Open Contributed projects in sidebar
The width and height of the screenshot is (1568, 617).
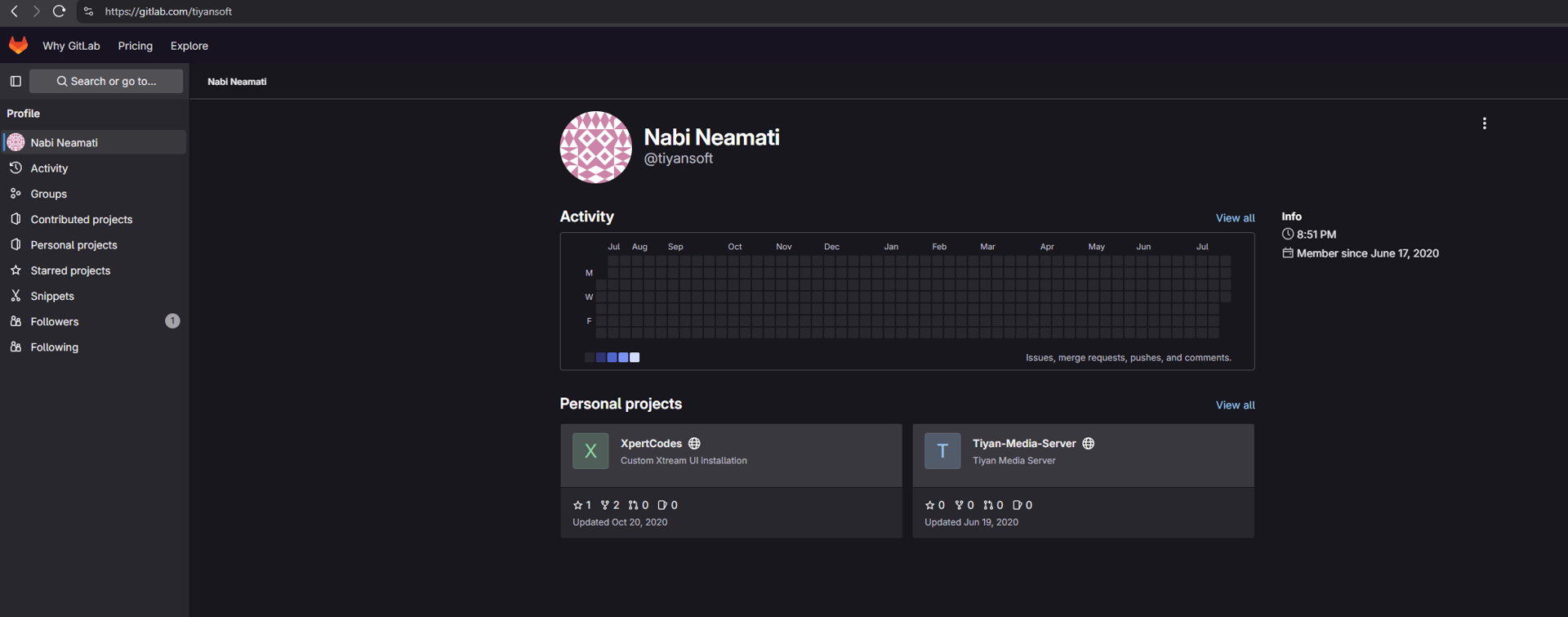point(95,219)
